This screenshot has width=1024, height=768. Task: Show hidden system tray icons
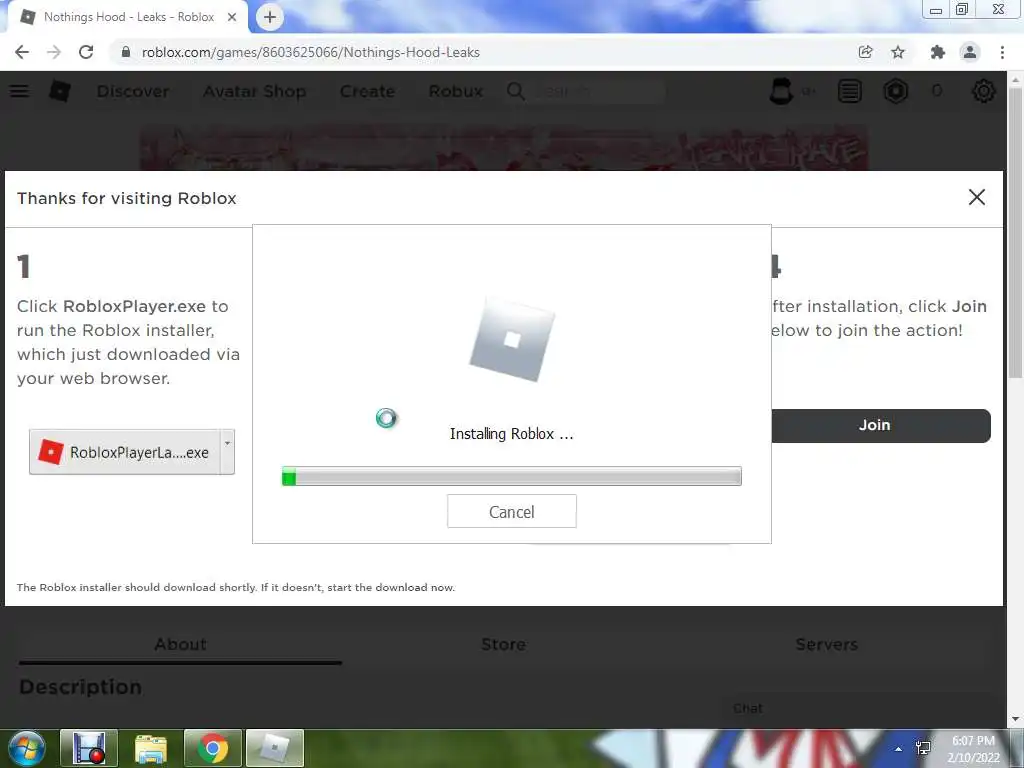pyautogui.click(x=899, y=749)
